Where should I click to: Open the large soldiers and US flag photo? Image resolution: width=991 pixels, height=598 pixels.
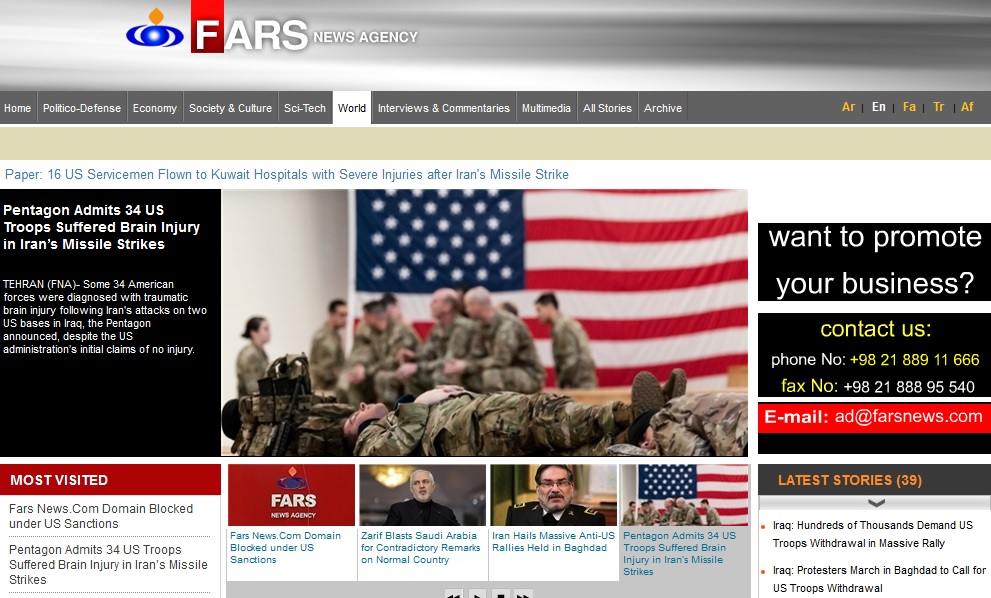click(x=485, y=322)
